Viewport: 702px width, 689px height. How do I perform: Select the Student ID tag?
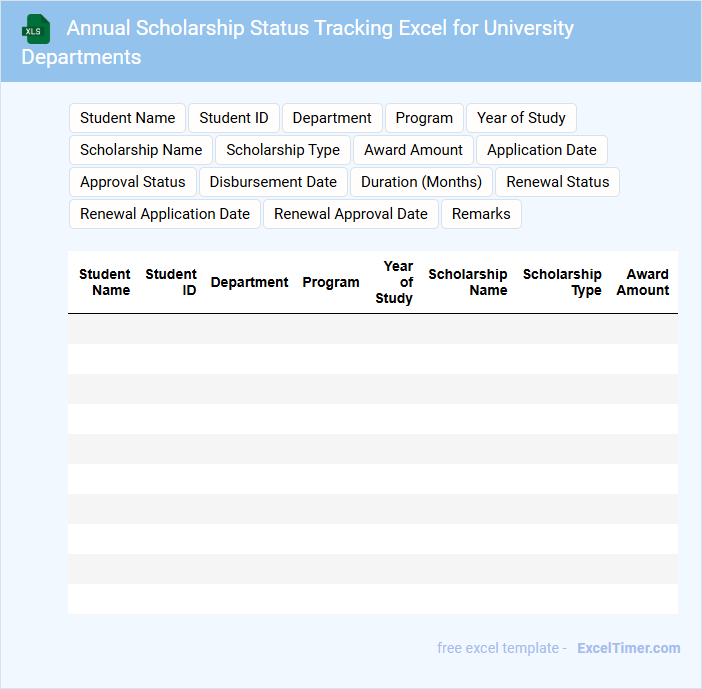point(234,118)
